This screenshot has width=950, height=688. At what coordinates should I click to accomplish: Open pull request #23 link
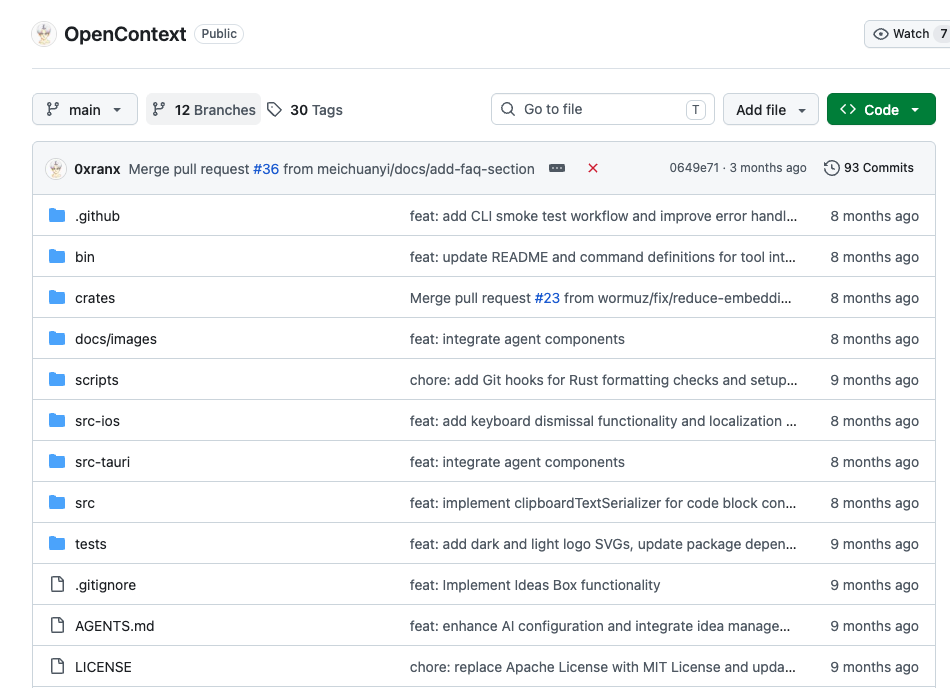pos(547,298)
